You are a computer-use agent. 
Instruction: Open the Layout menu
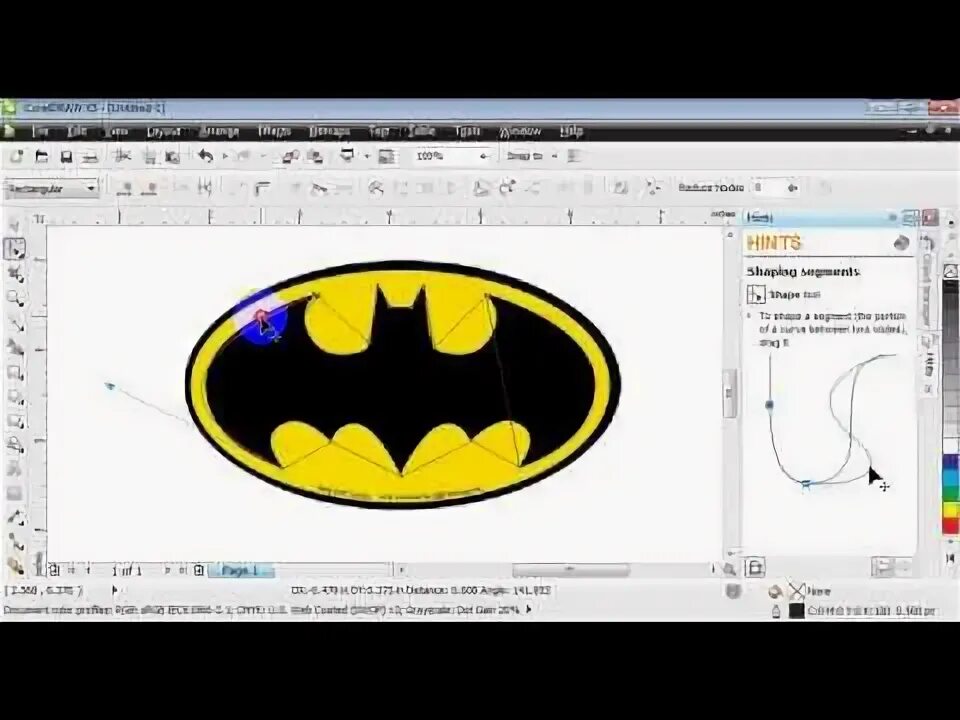click(x=163, y=132)
